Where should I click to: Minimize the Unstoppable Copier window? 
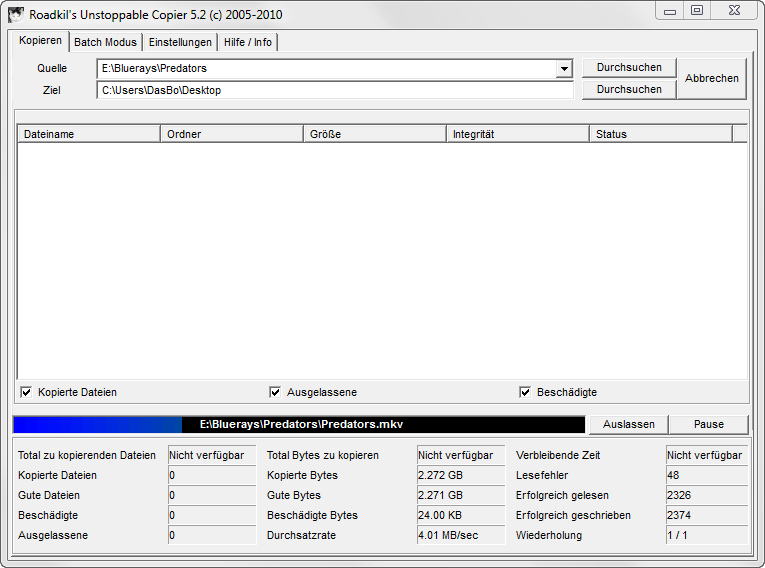(670, 11)
